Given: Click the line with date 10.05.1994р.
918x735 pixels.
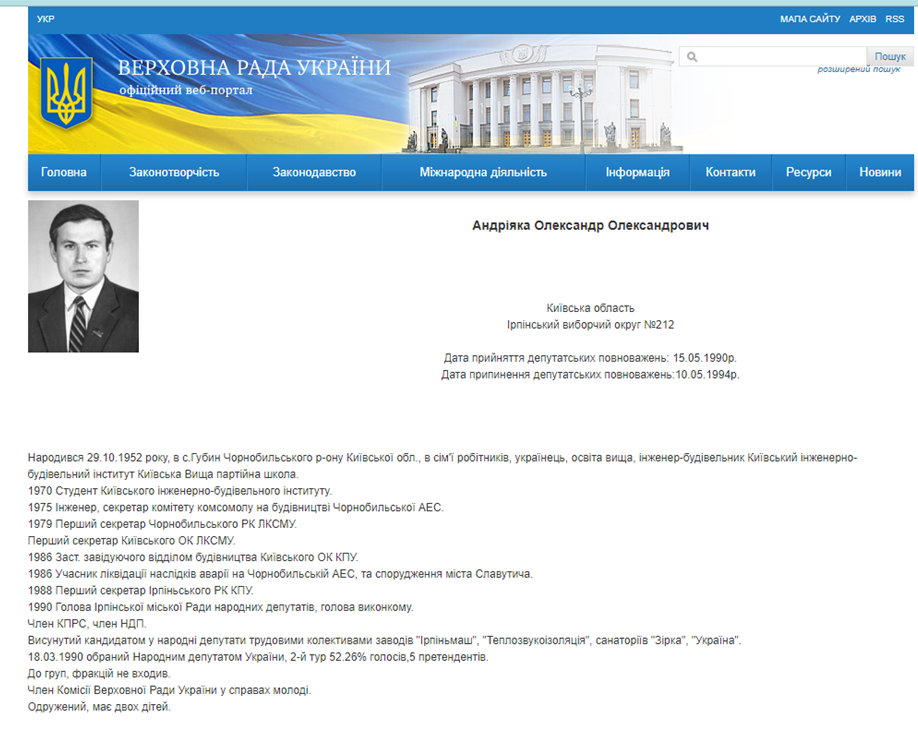Looking at the screenshot, I should click(591, 374).
